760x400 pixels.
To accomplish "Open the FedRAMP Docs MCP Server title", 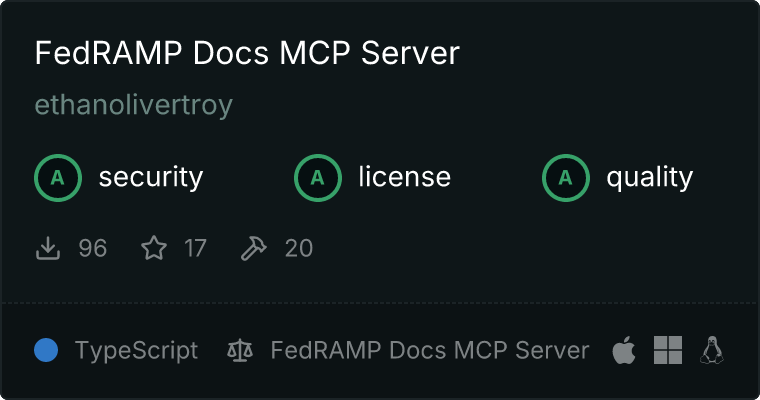I will 247,52.
